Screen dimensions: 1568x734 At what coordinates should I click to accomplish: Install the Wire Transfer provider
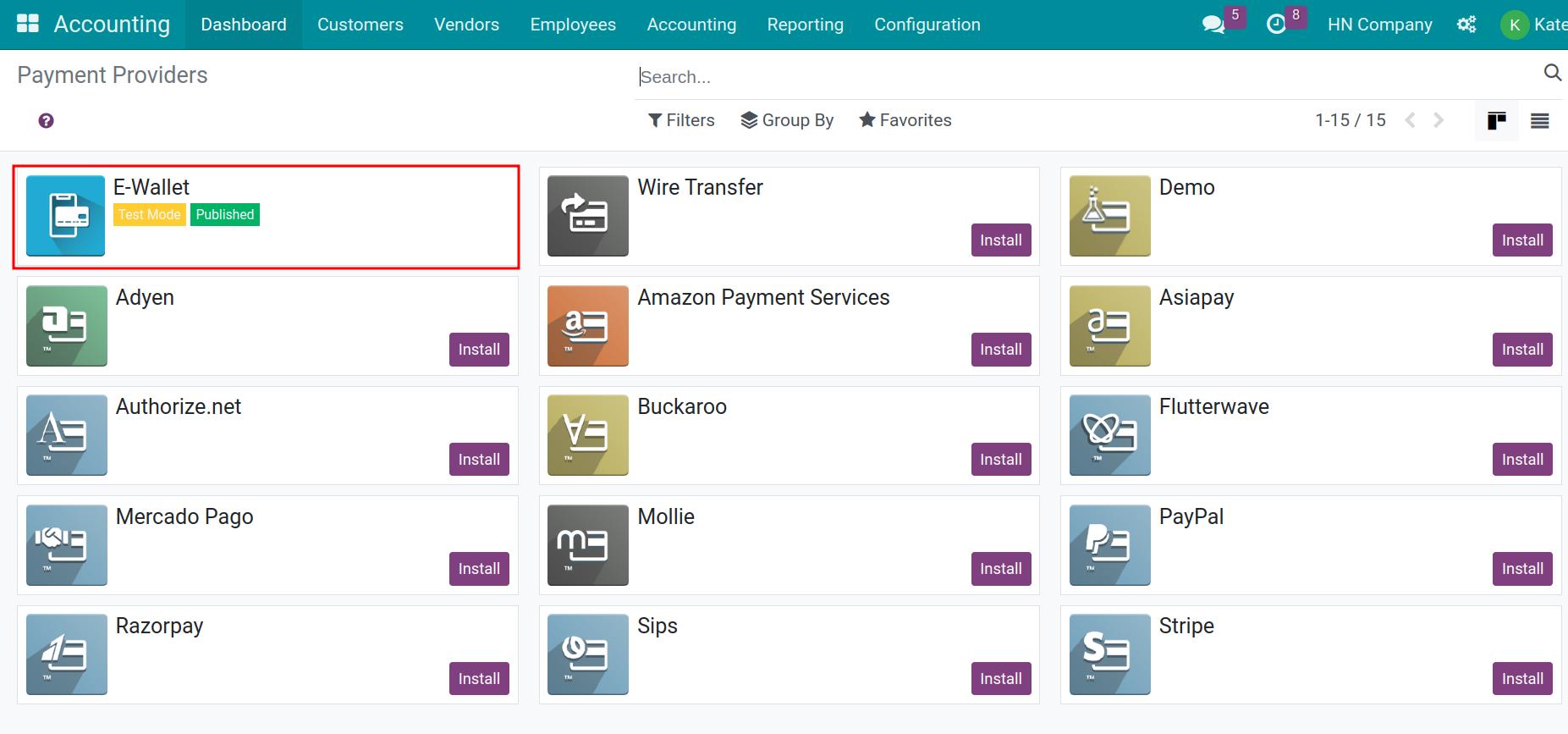point(1001,240)
